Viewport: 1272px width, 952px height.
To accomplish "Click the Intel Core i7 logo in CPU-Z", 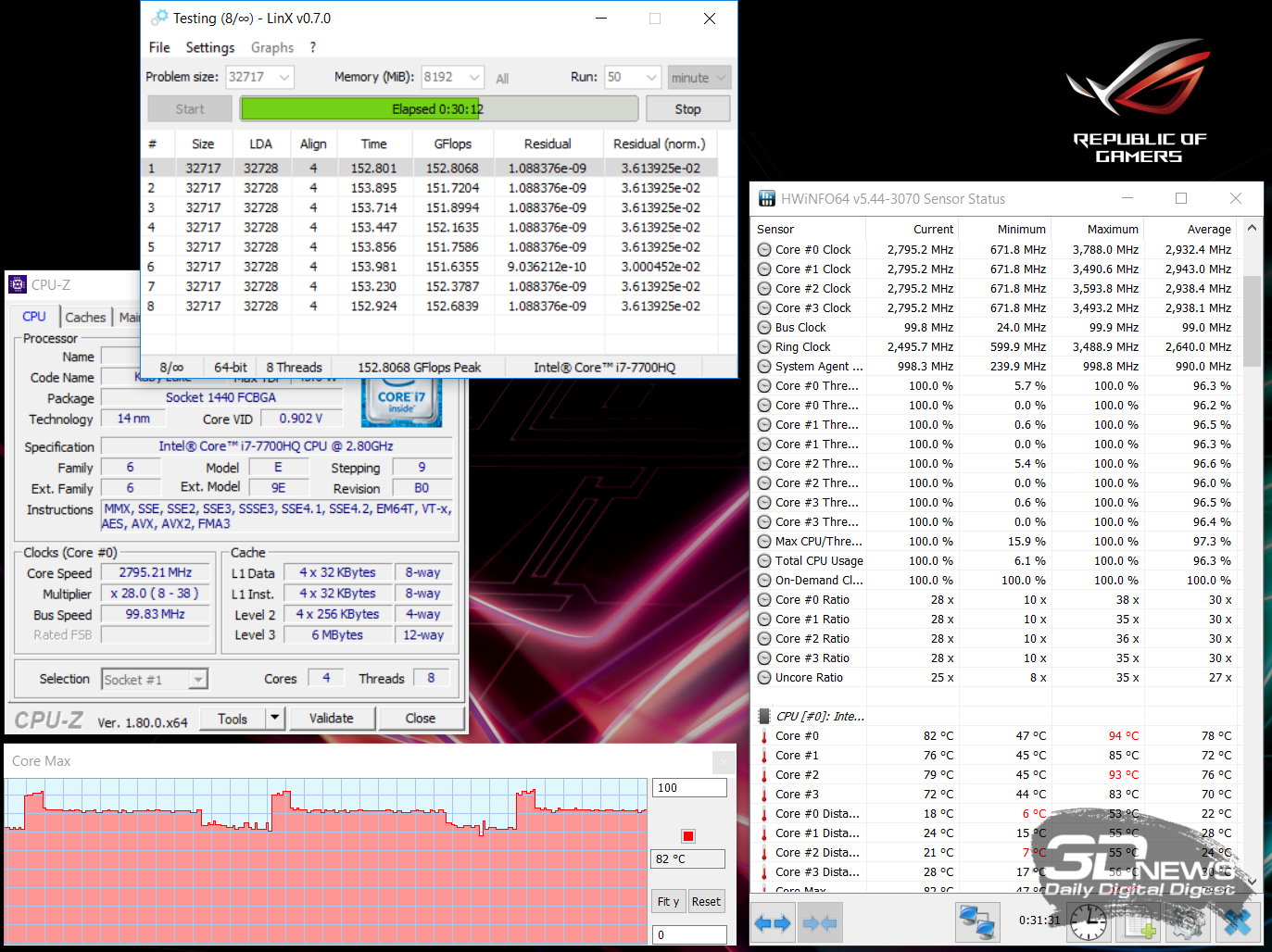I will point(401,402).
